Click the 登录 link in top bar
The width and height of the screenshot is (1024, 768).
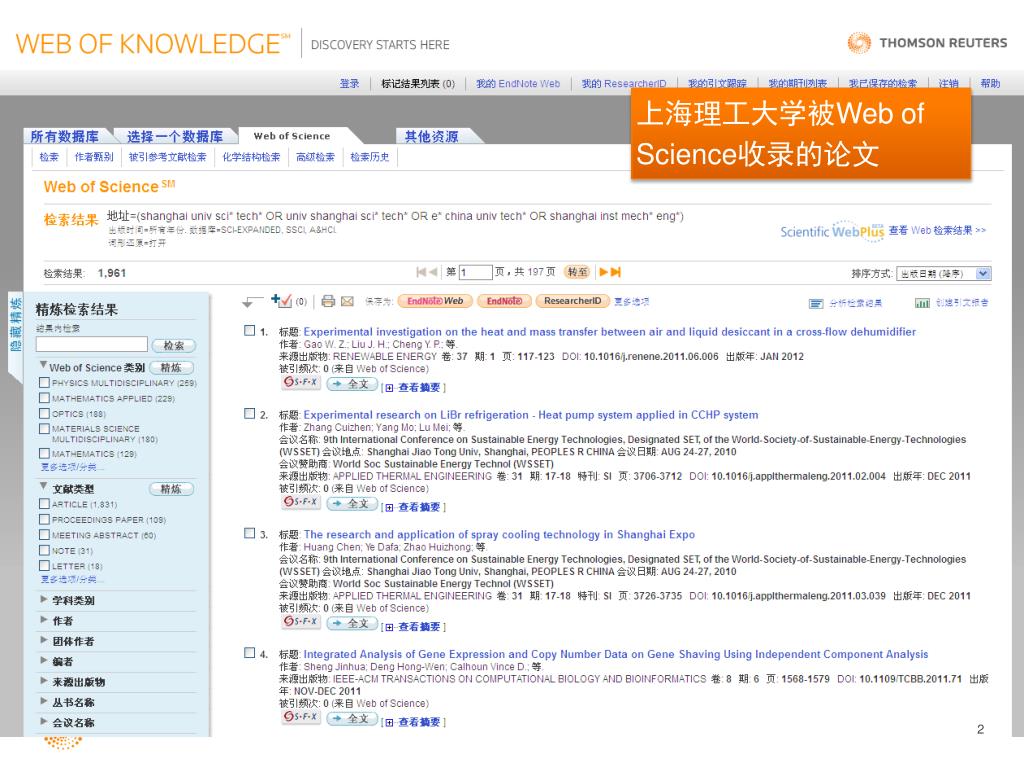[349, 84]
